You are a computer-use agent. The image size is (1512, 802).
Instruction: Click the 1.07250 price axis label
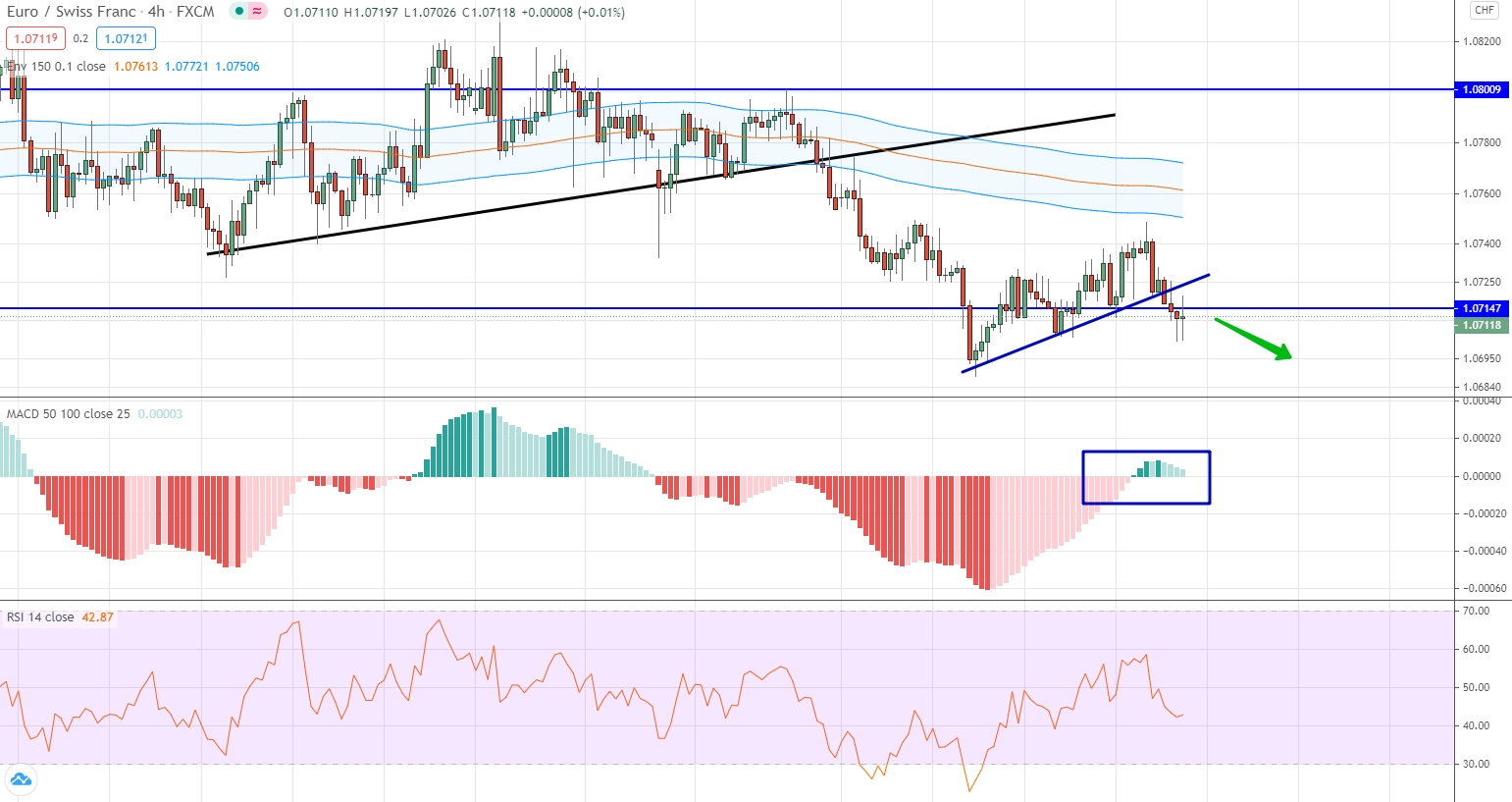click(1482, 282)
